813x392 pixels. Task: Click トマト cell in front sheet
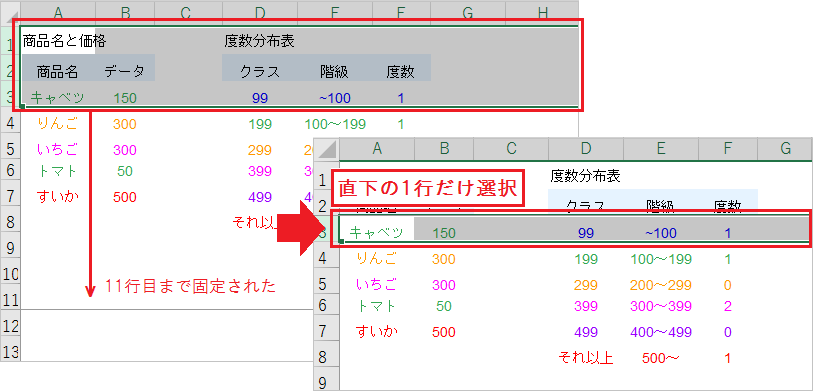coord(376,306)
